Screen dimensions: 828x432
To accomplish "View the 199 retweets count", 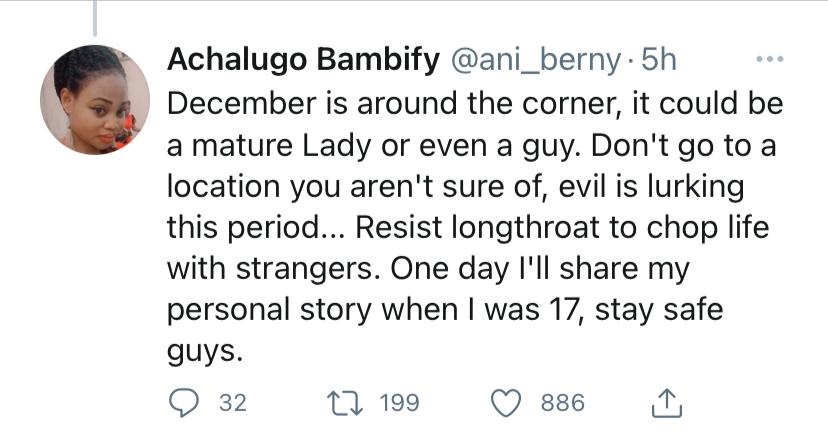I will tap(400, 403).
